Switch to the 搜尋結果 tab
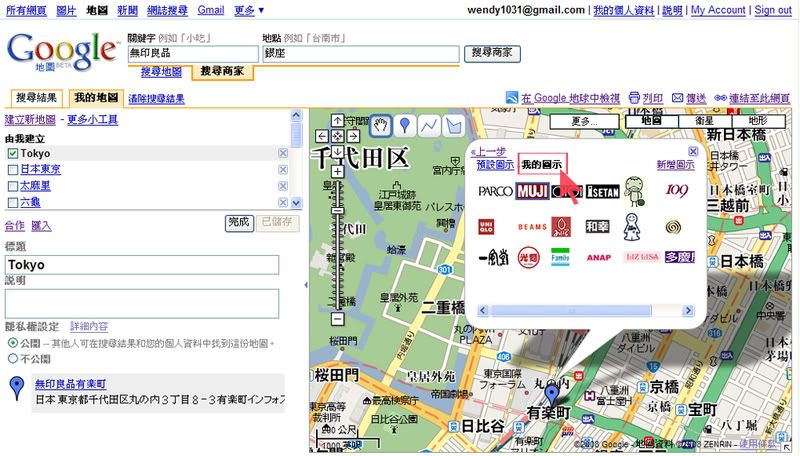 click(36, 98)
